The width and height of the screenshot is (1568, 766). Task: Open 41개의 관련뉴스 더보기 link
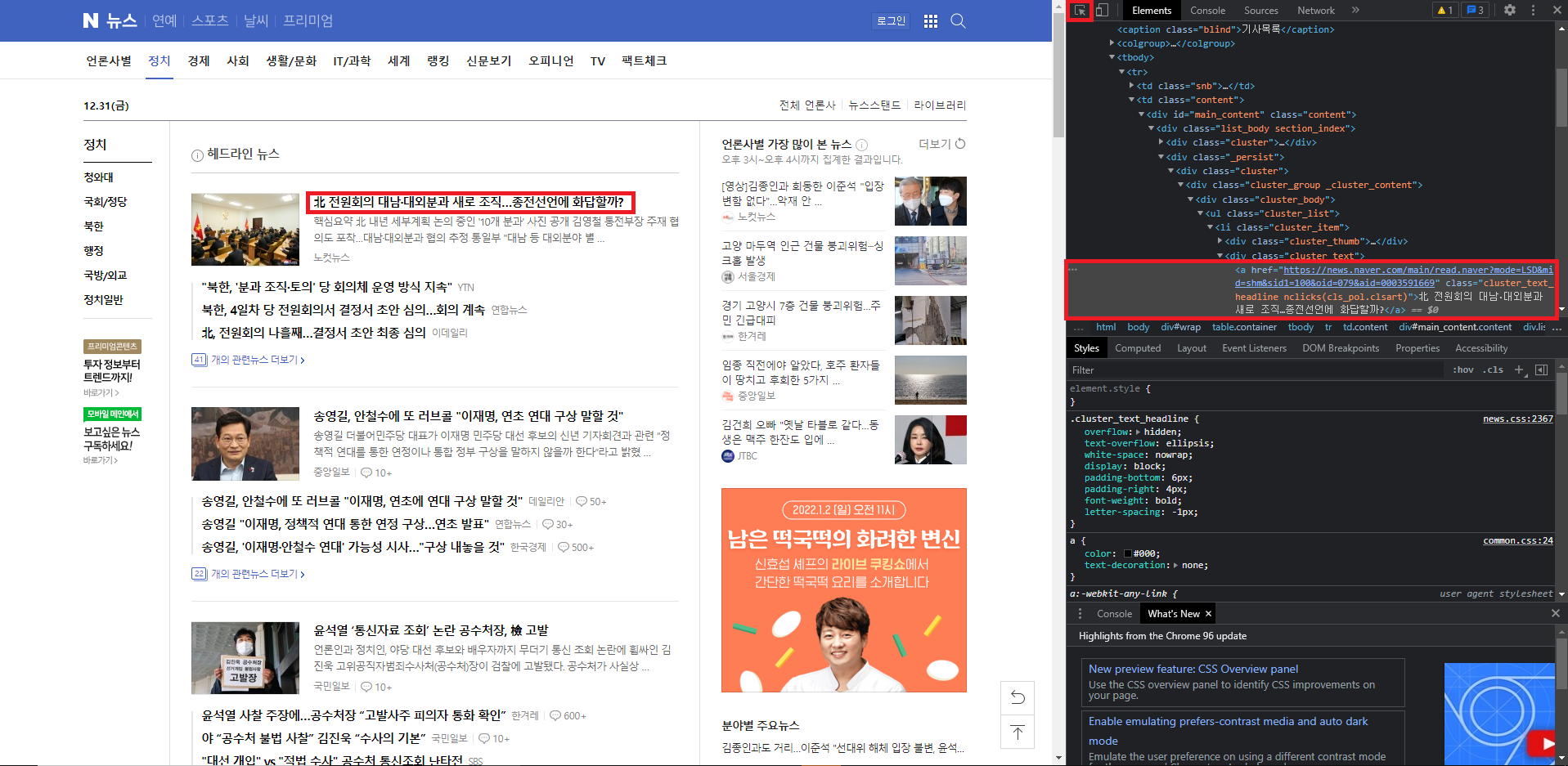click(248, 360)
